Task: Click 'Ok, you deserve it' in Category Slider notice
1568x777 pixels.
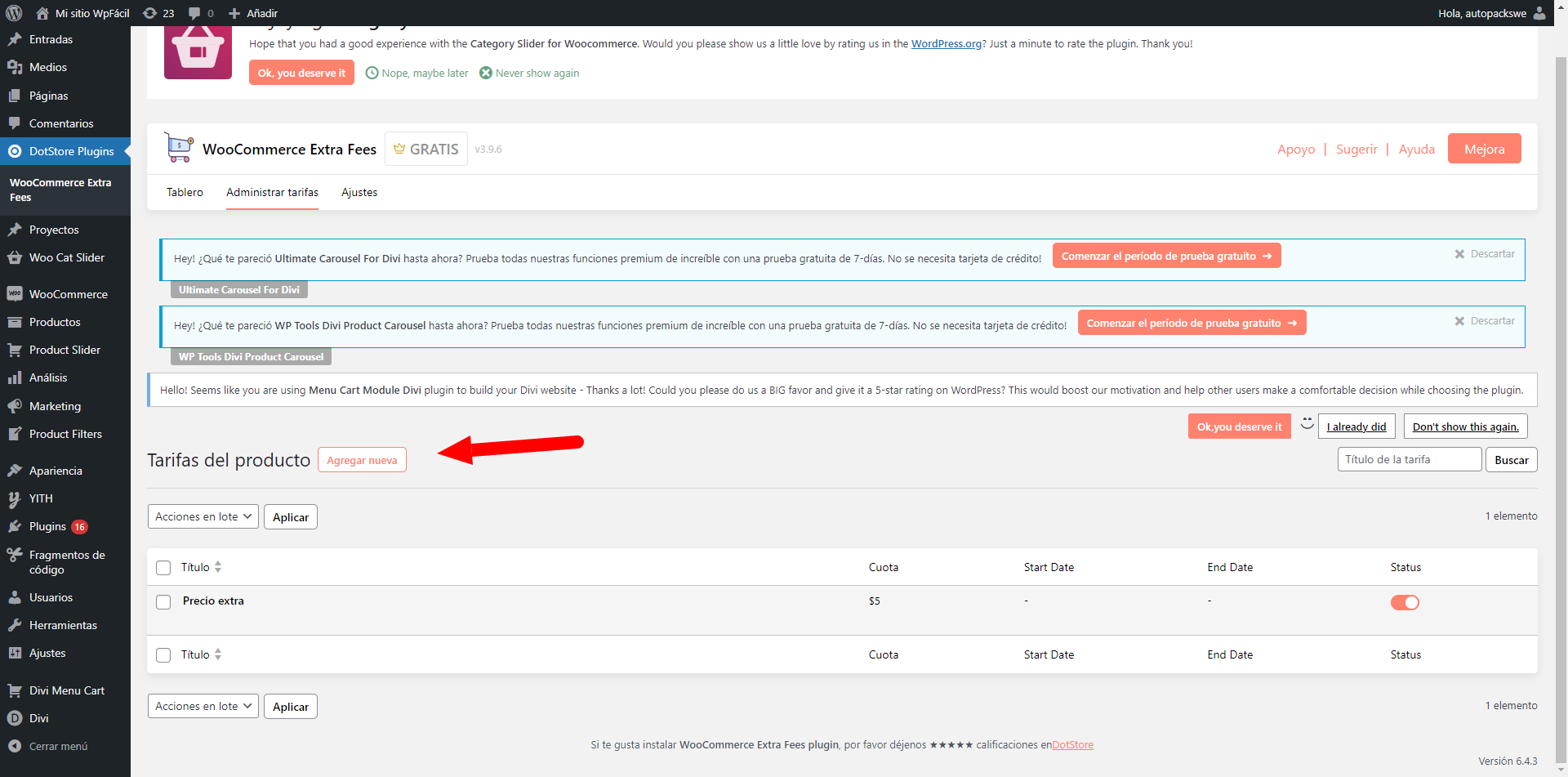Action: click(x=301, y=73)
